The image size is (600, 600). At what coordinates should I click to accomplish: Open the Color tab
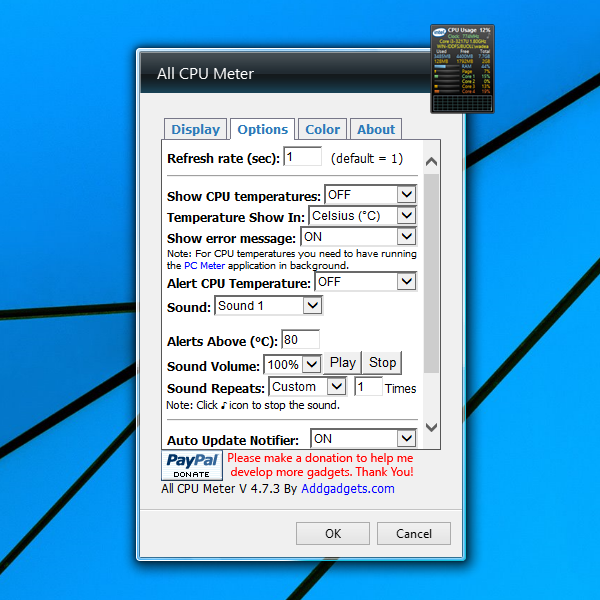pos(323,129)
